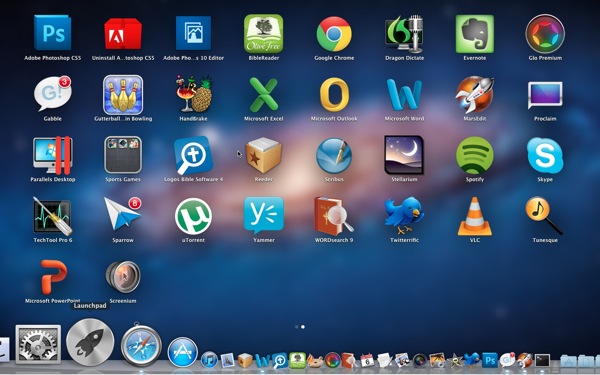Open Yammer
The image size is (600, 375).
[264, 215]
